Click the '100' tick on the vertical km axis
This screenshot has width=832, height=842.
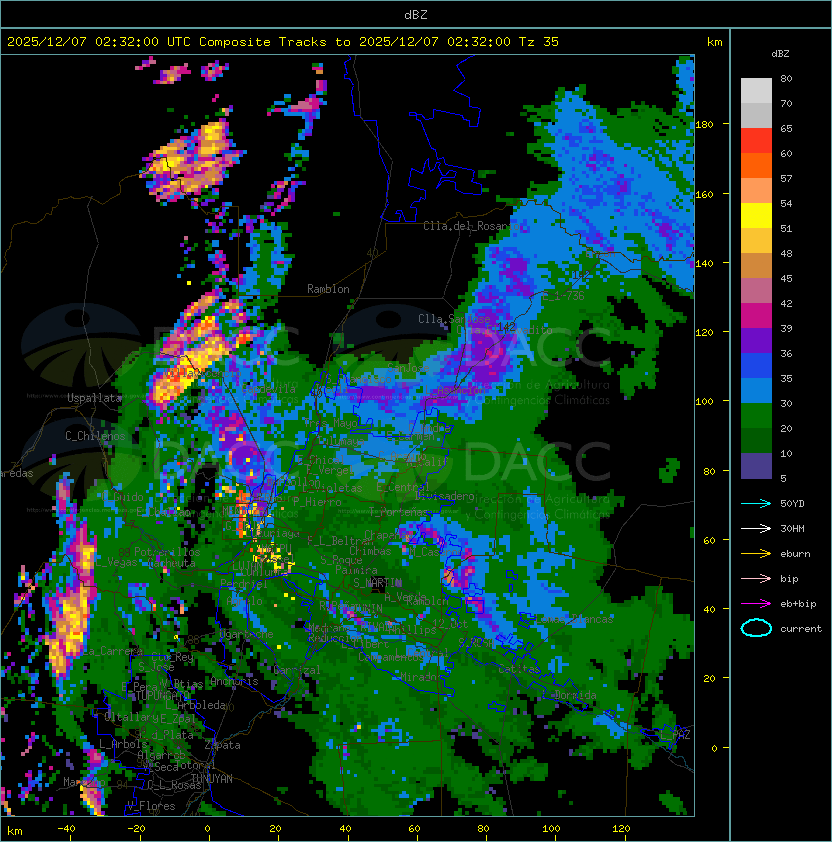click(704, 401)
